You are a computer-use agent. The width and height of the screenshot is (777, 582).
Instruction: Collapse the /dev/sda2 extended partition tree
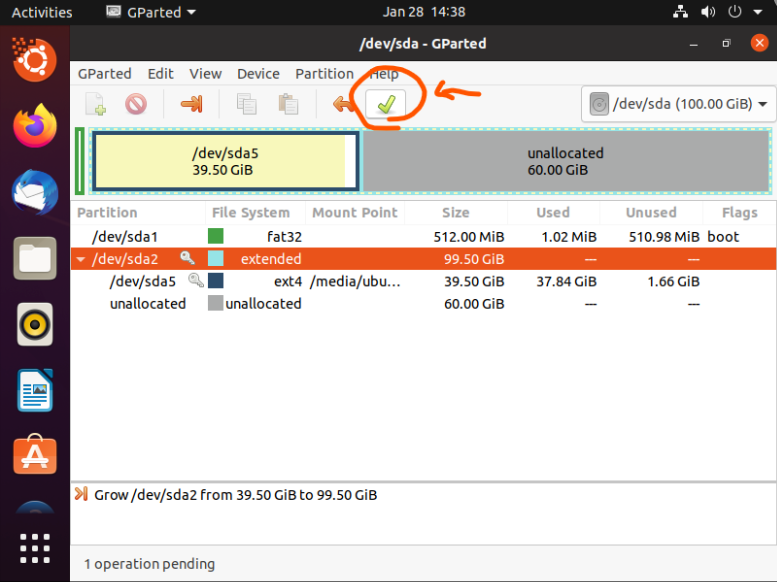tap(81, 259)
